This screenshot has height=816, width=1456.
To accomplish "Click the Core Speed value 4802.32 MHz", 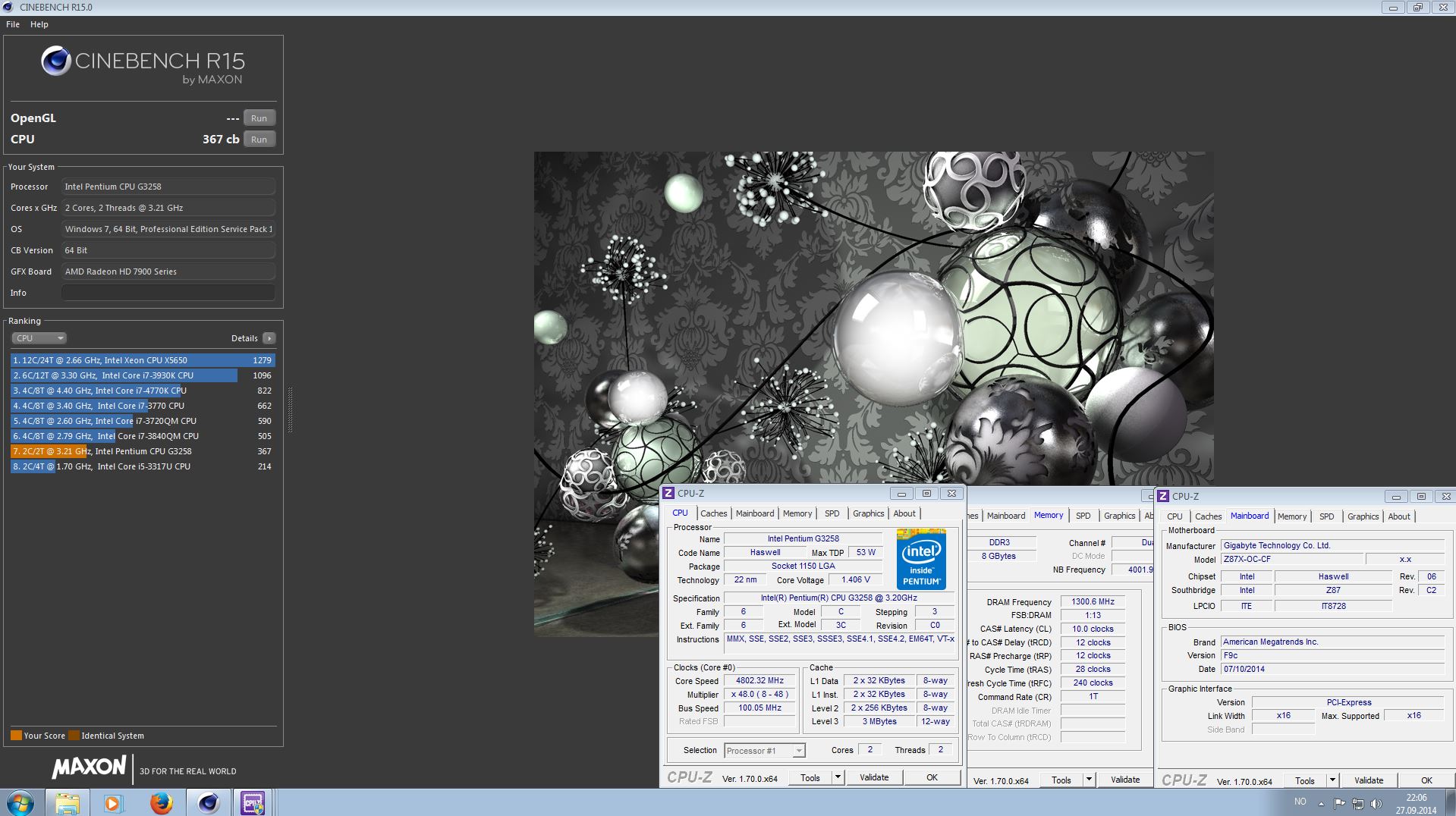I will click(759, 681).
